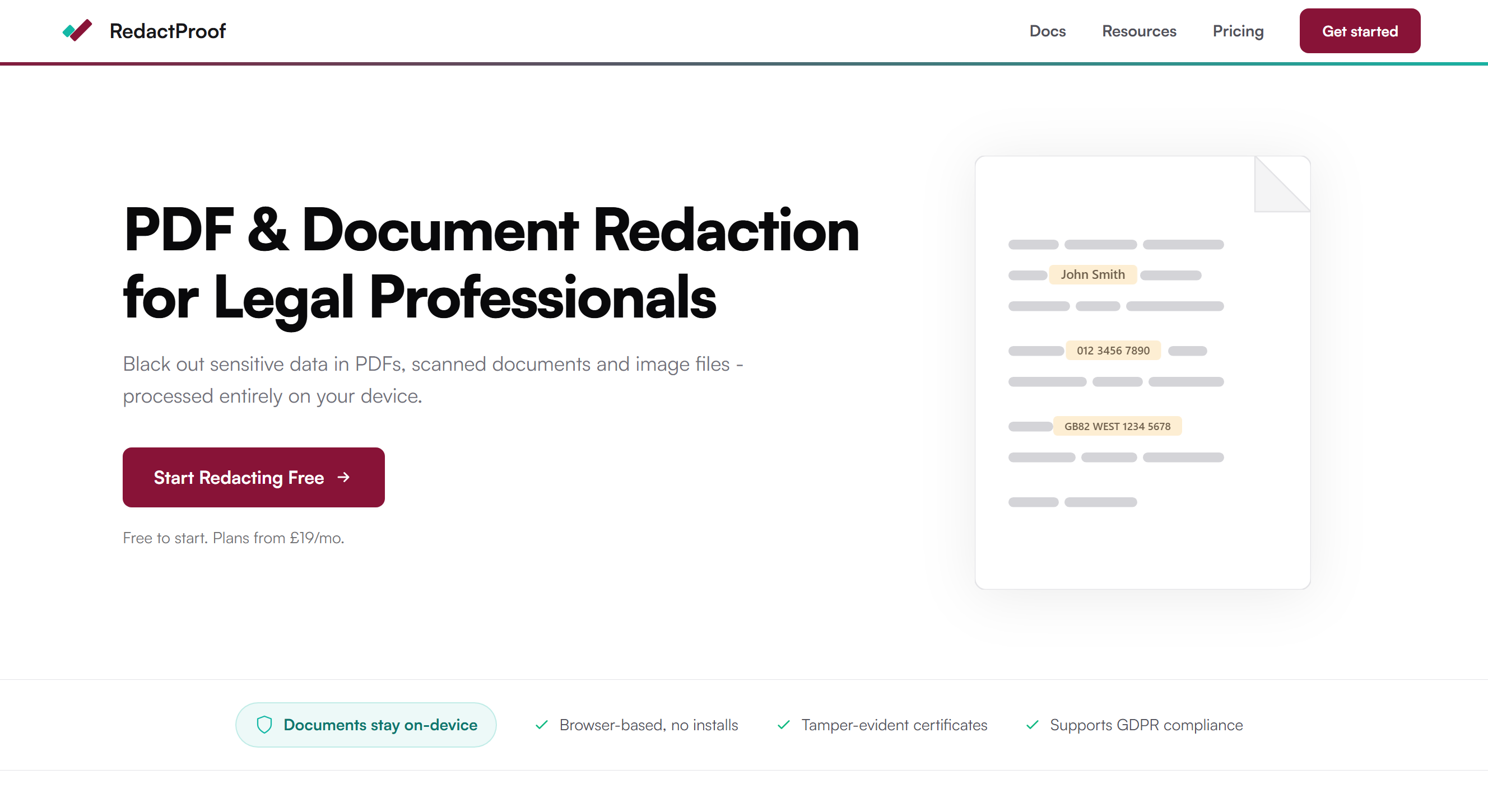
Task: Go to Resources in the navigation
Action: [x=1138, y=31]
